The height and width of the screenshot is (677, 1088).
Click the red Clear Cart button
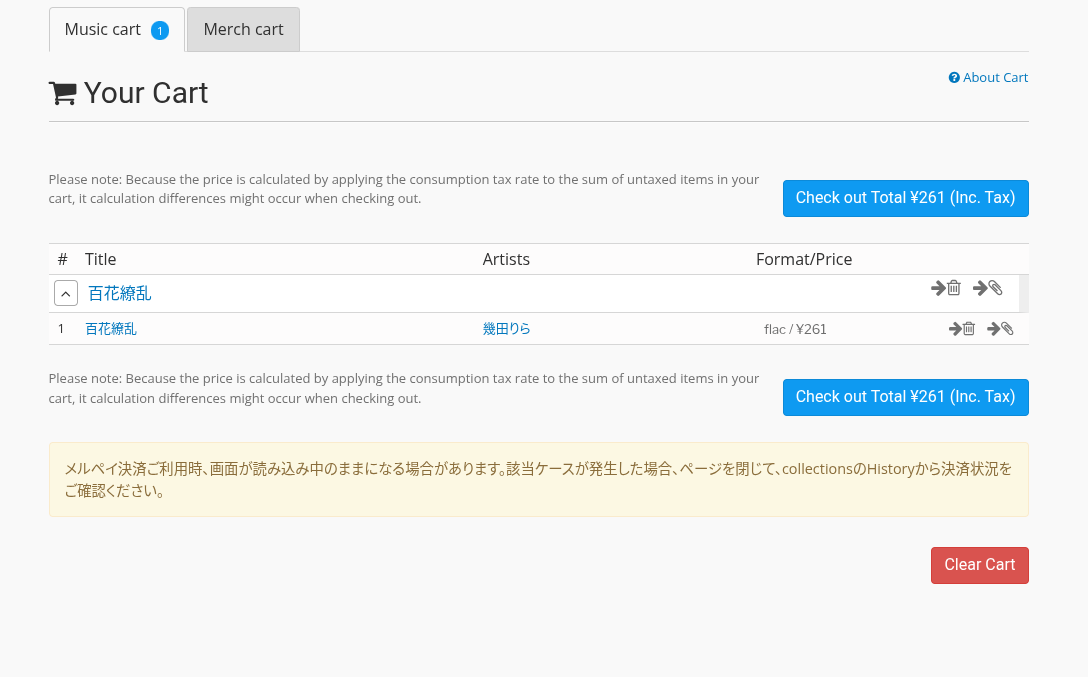(979, 565)
